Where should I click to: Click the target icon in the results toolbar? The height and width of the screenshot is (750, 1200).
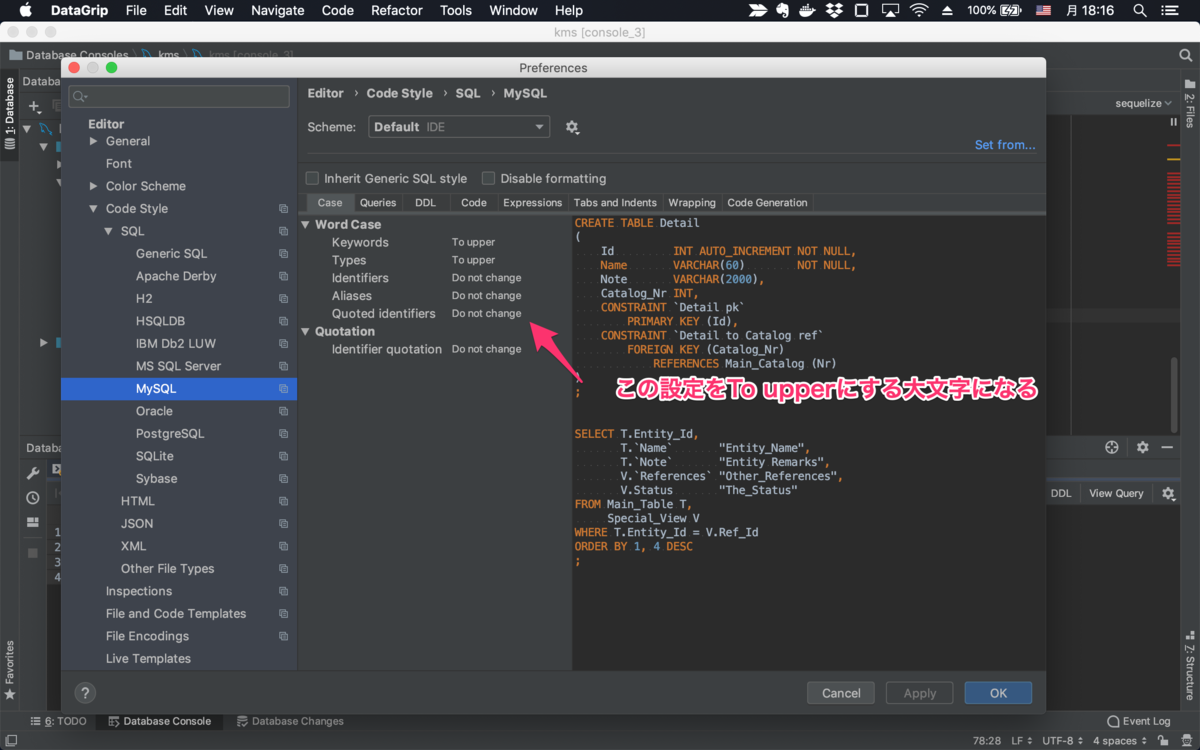(1111, 448)
